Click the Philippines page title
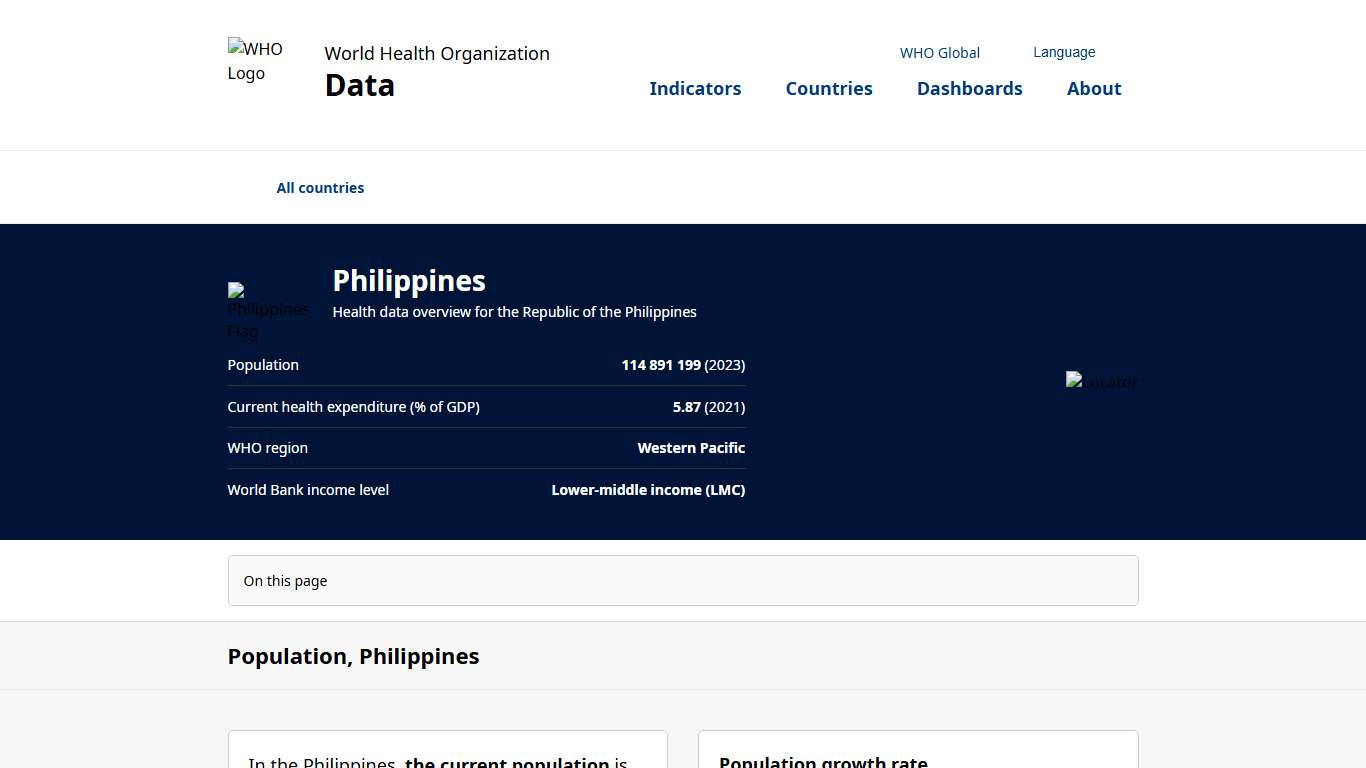 click(x=409, y=281)
